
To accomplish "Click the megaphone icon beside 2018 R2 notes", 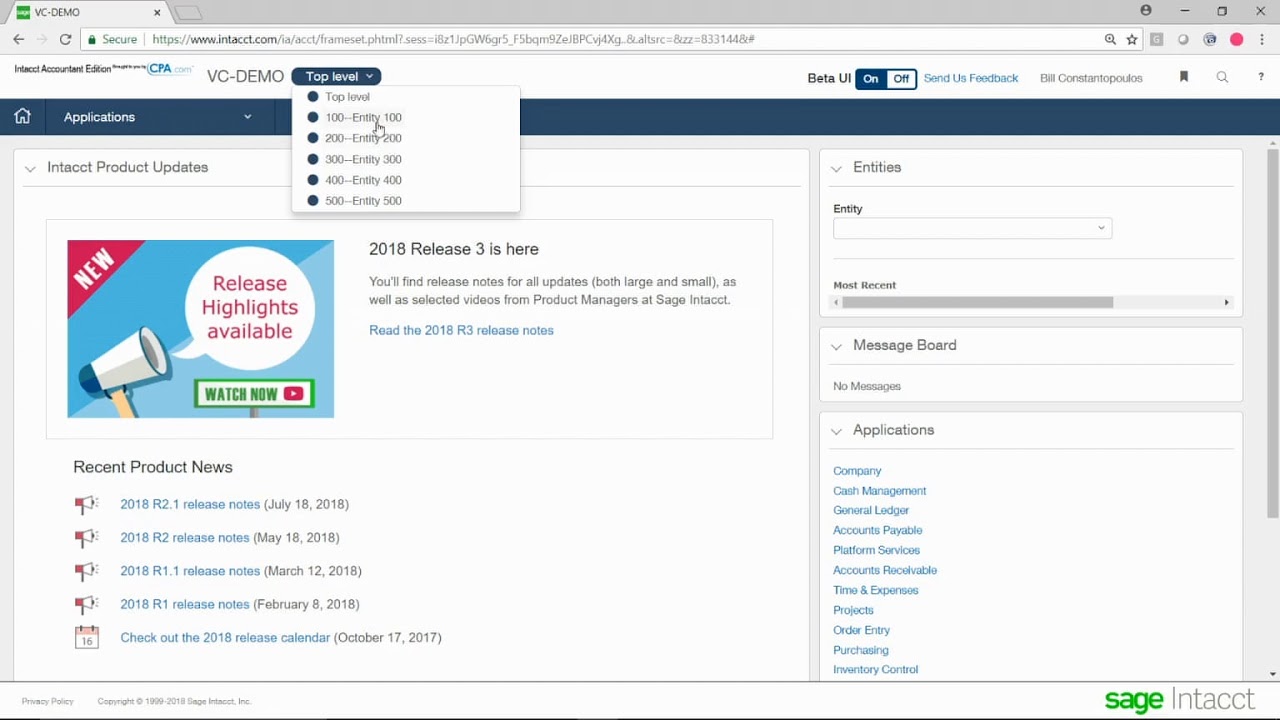I will click(87, 538).
